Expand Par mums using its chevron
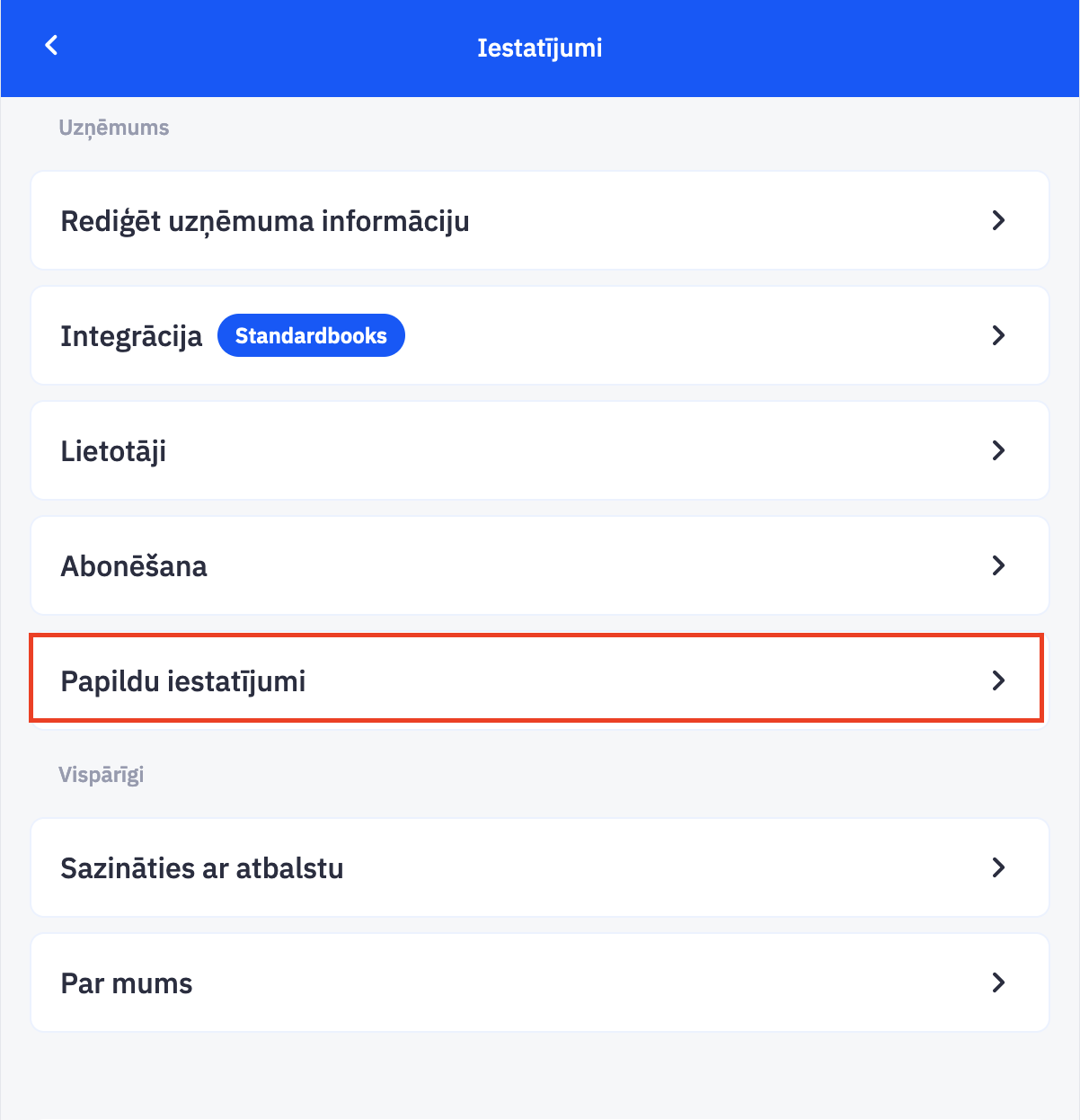 998,982
